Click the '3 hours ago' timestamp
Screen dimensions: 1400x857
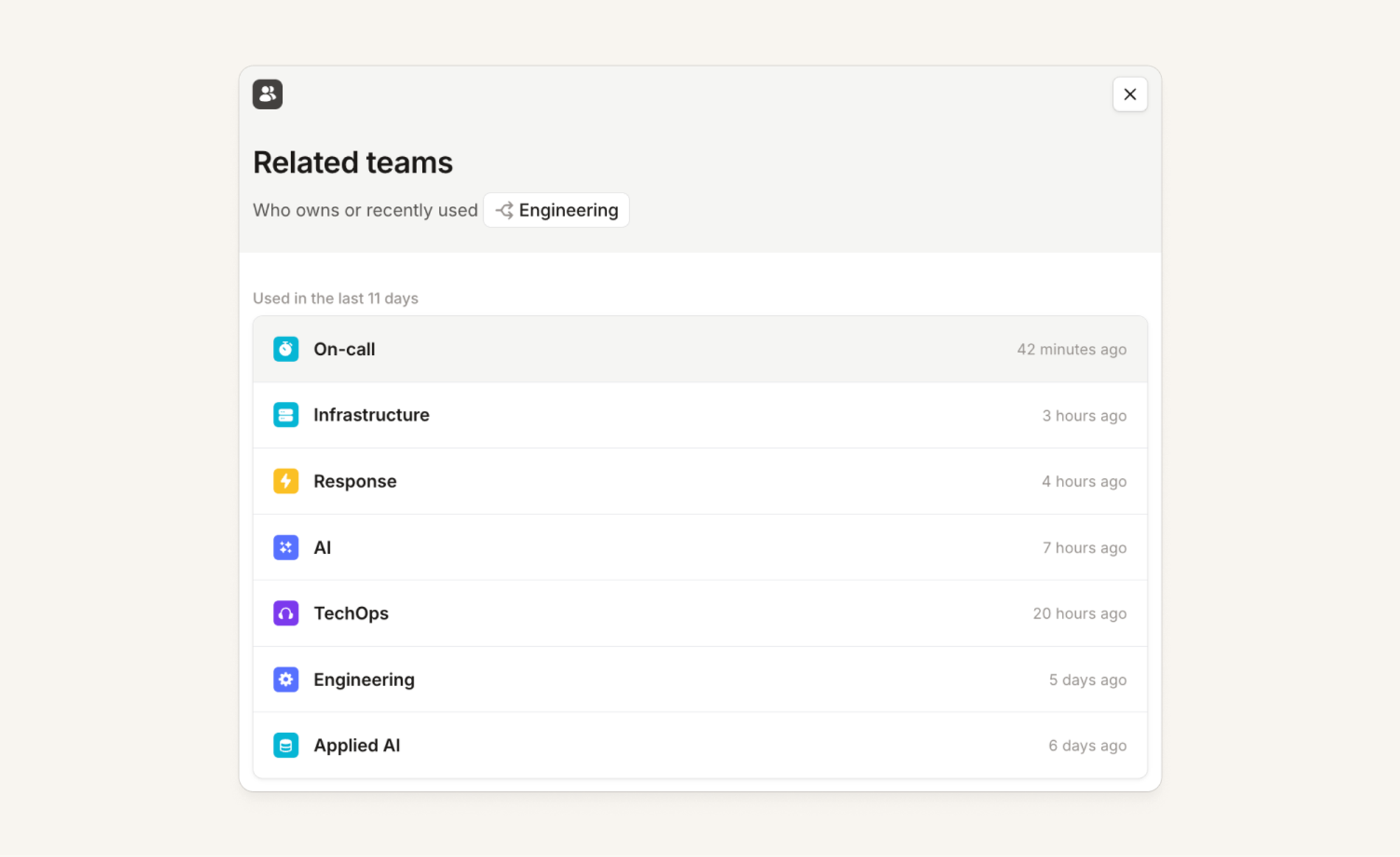point(1084,416)
